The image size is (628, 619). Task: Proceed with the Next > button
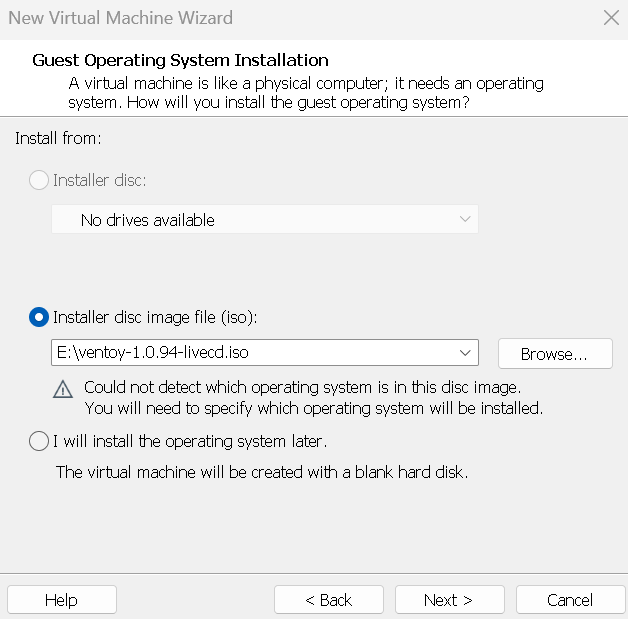pos(449,599)
